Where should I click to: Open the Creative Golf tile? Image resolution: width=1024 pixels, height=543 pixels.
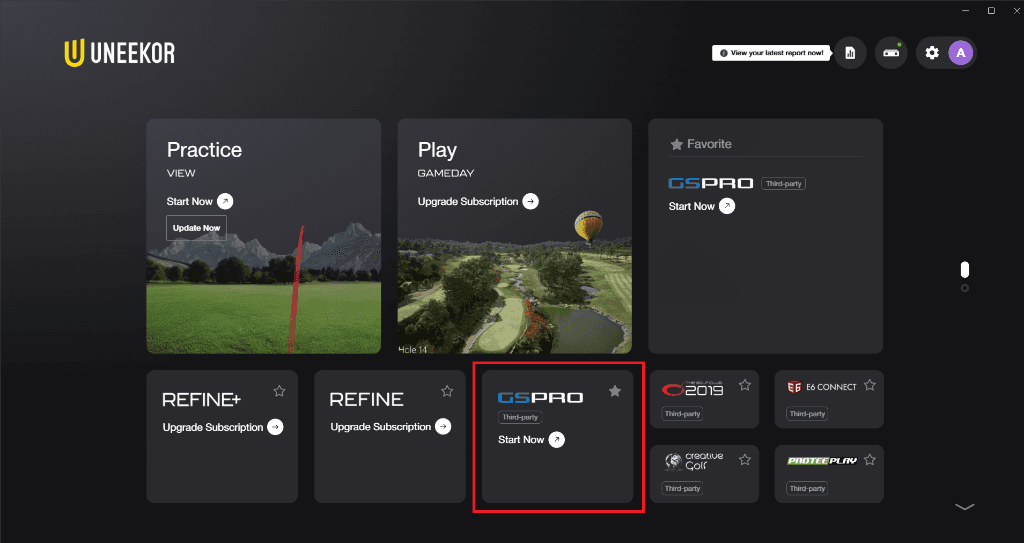[704, 474]
